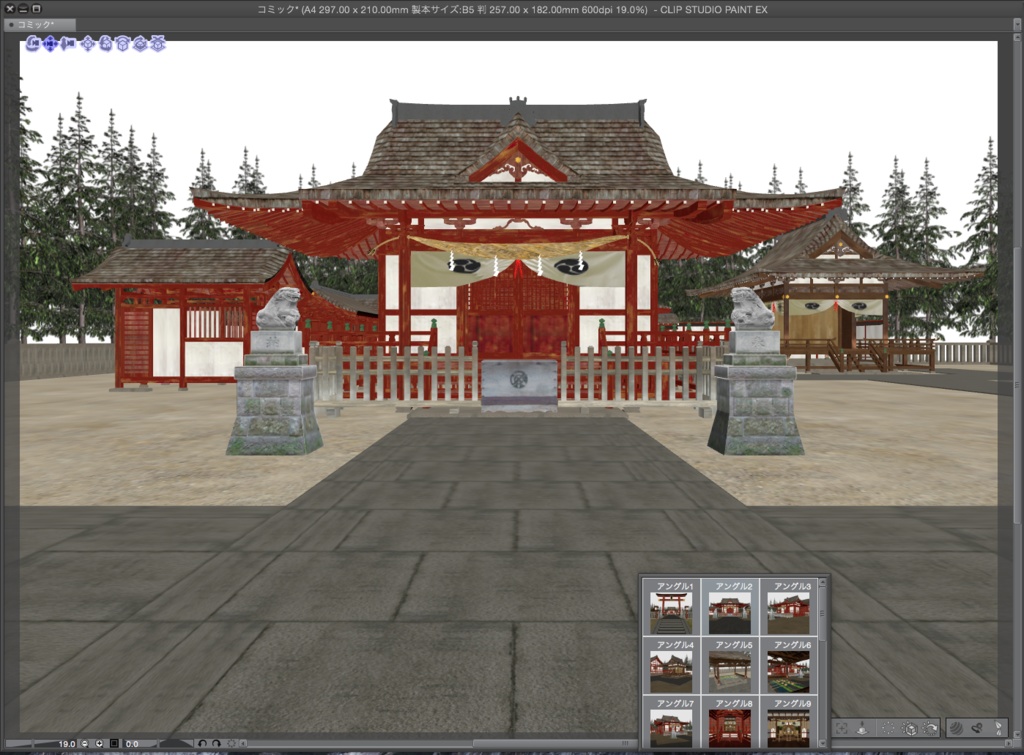This screenshot has width=1024, height=755.
Task: Click the zoom-out magnifier icon
Action: click(82, 744)
